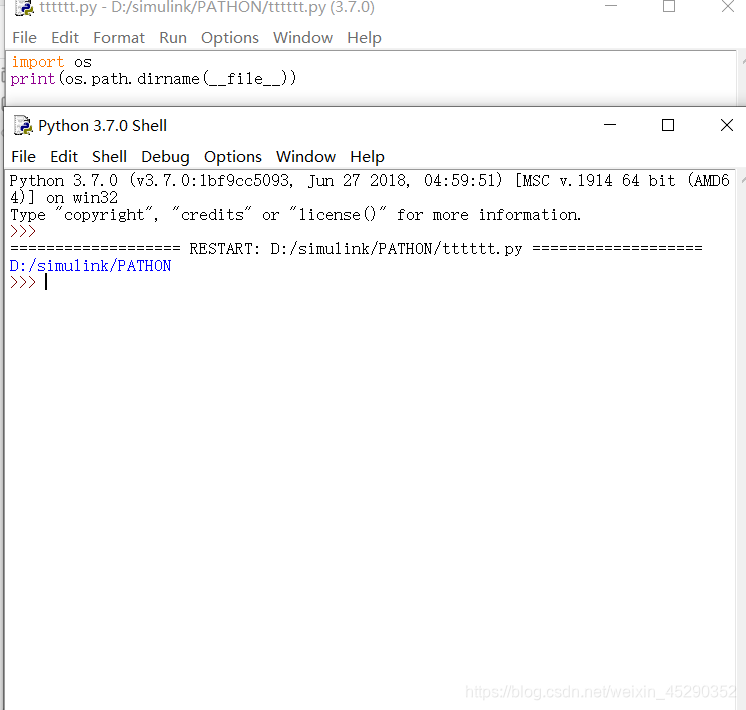Click the scroll up arrow in Shell window
The width and height of the screenshot is (746, 710).
(x=742, y=180)
